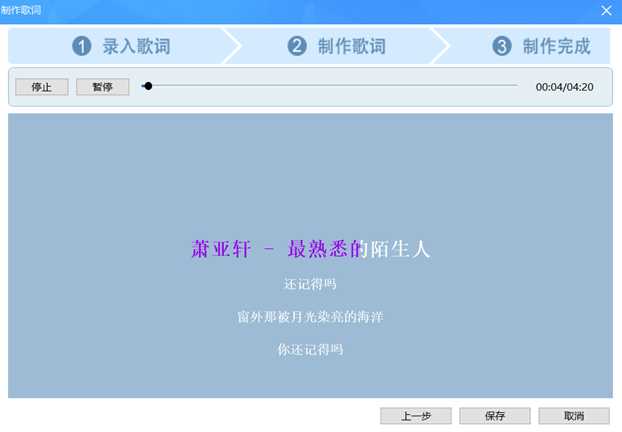Click the 制作歌词 window title
Image resolution: width=622 pixels, height=432 pixels.
pyautogui.click(x=21, y=10)
